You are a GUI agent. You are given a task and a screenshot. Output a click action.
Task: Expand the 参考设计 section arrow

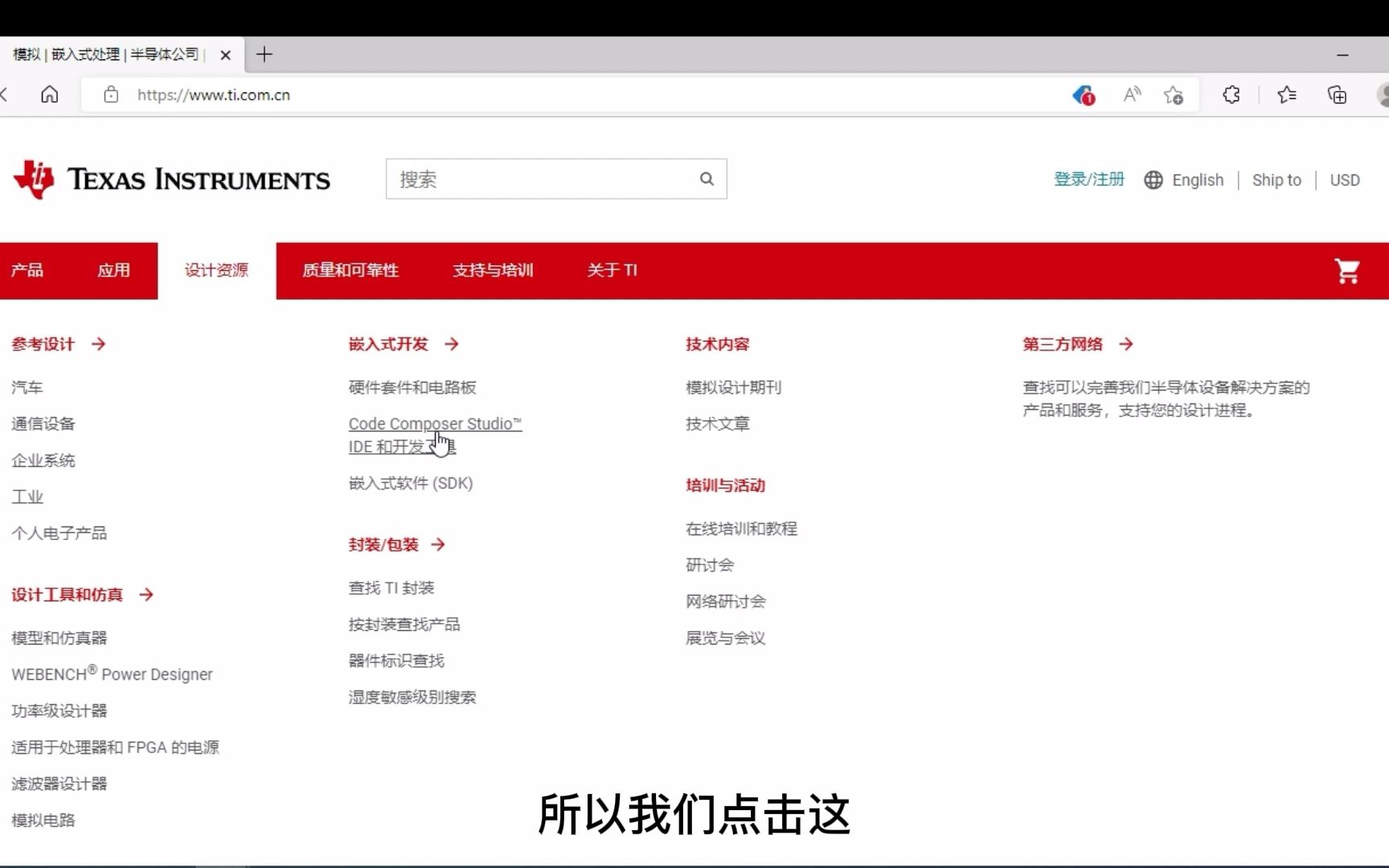[99, 344]
